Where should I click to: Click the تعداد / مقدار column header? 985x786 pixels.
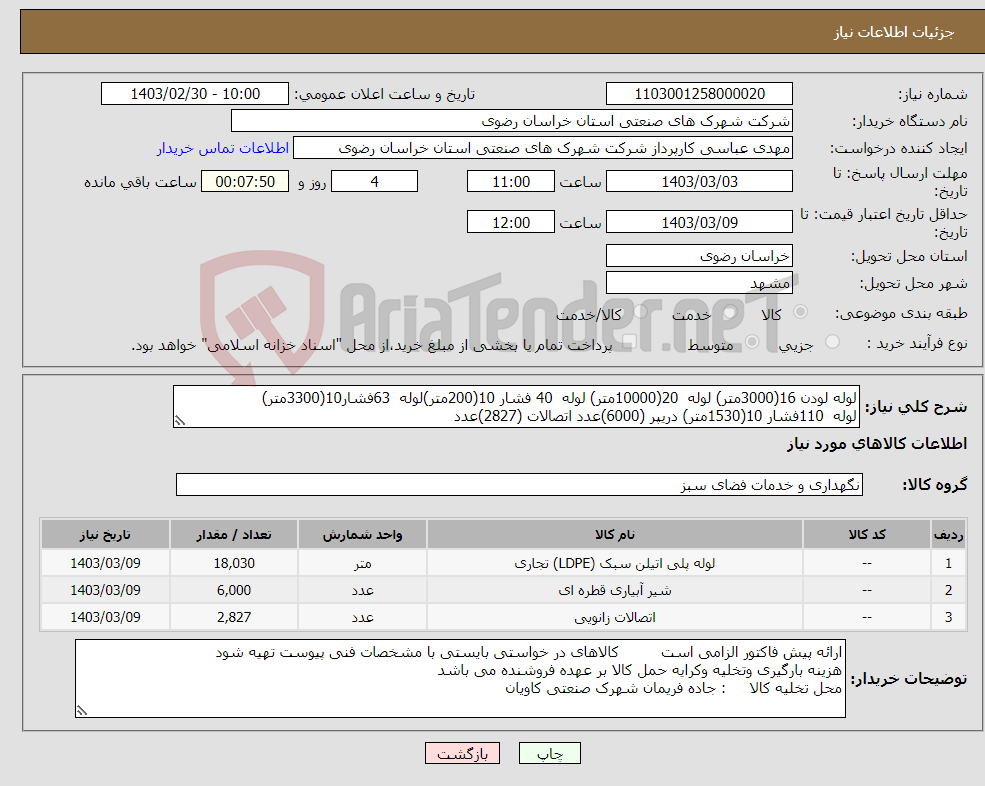(234, 535)
